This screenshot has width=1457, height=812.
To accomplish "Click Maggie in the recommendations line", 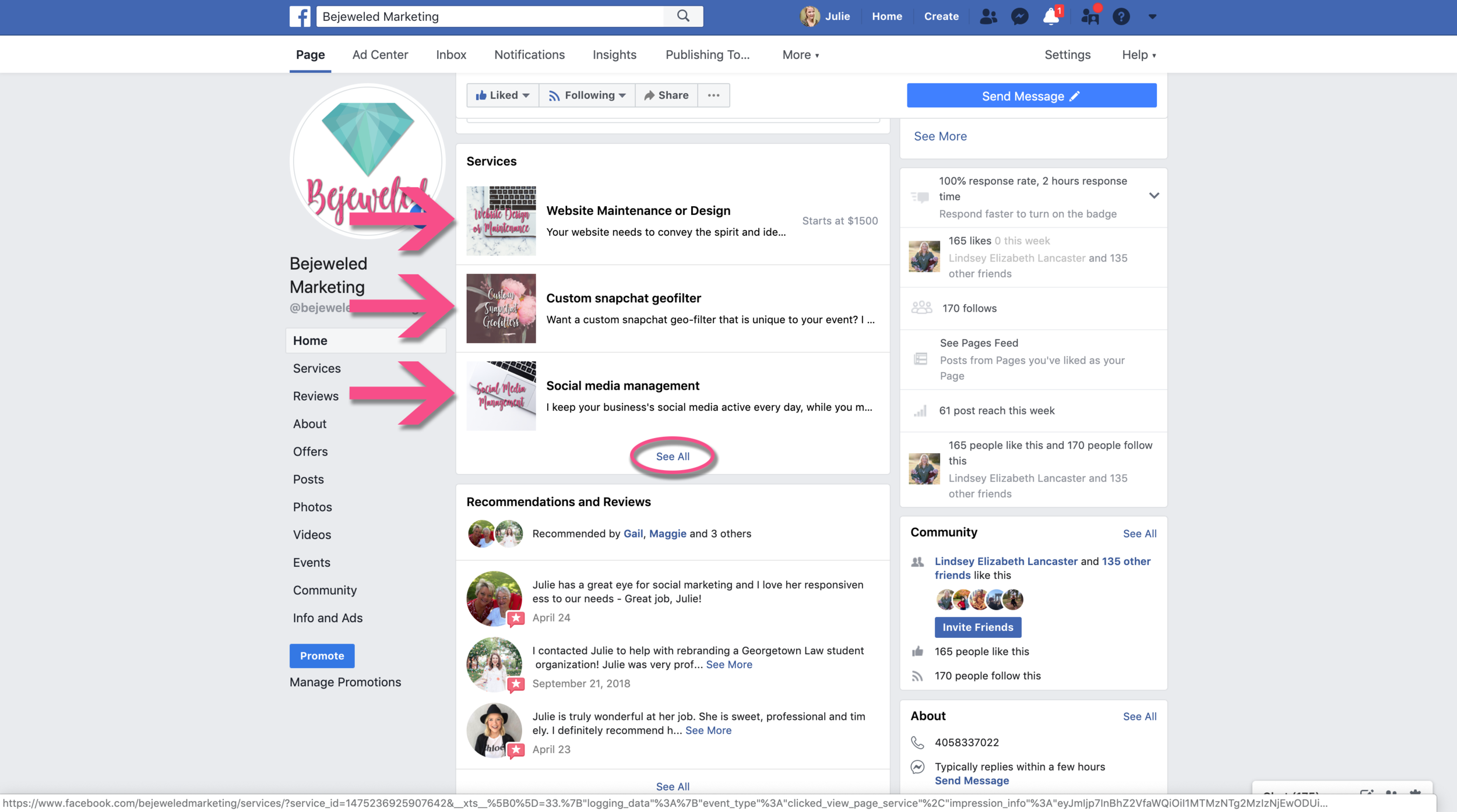I will coord(667,534).
